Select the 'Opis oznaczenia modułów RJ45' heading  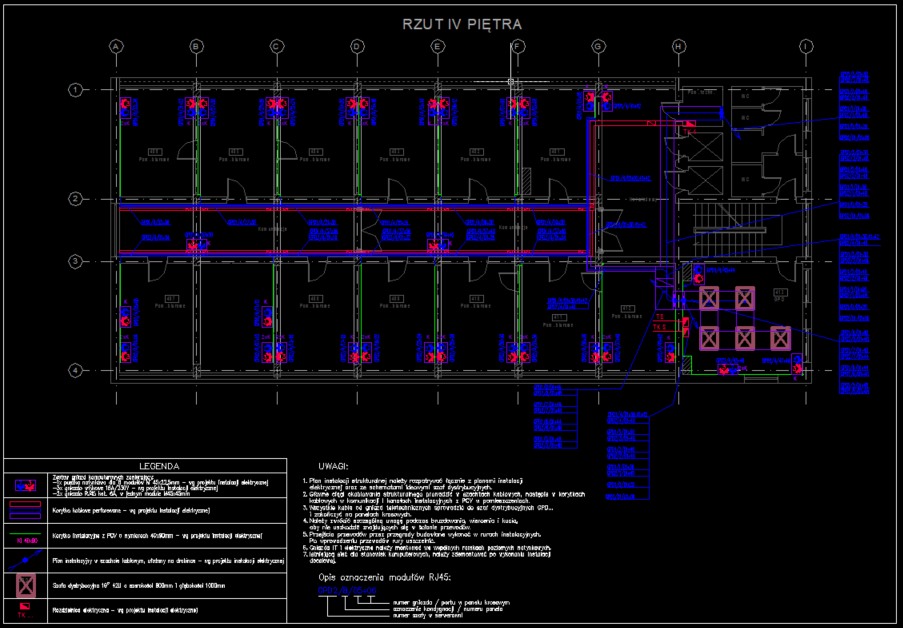tap(385, 577)
